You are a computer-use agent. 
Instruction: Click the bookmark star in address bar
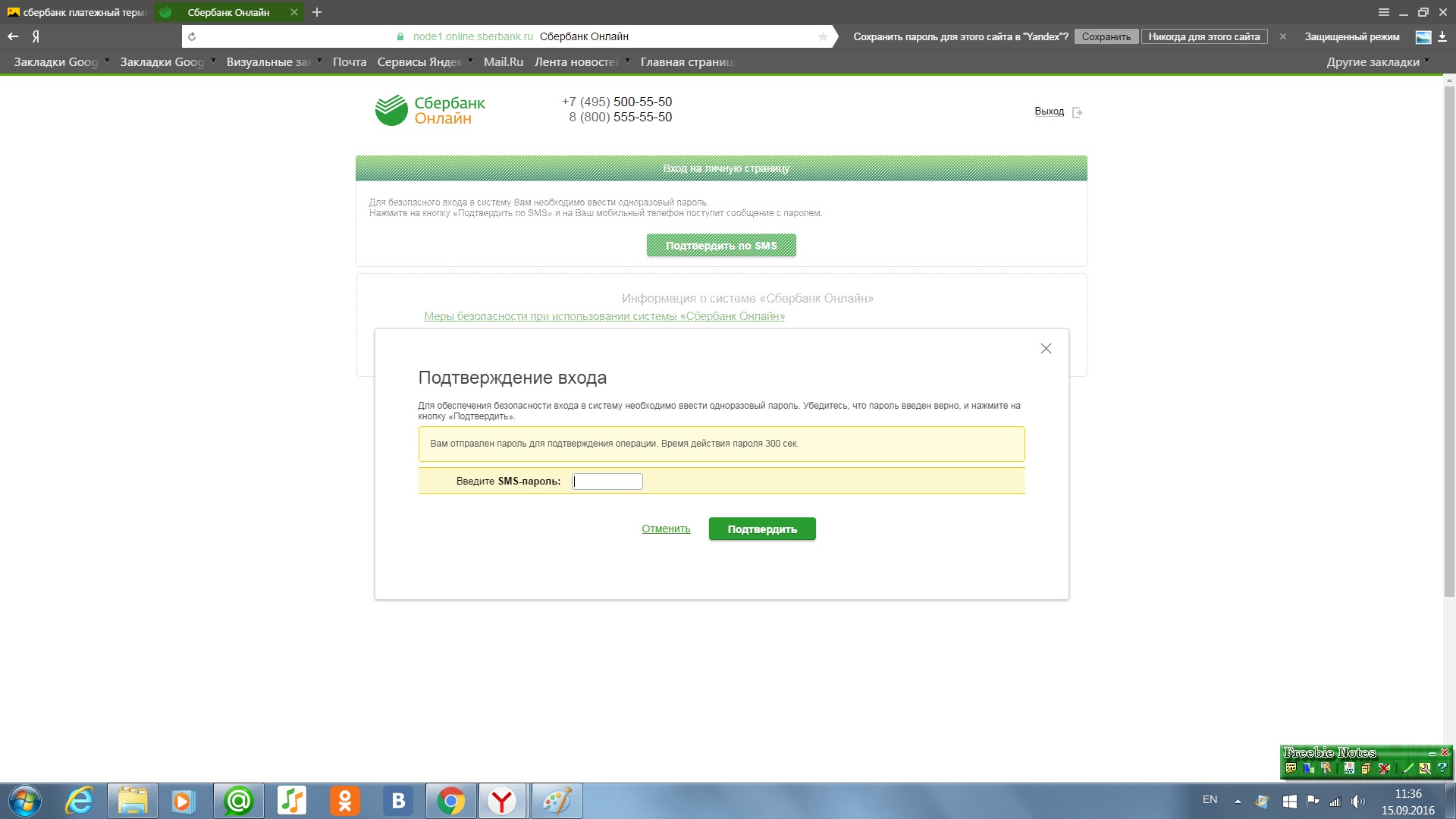click(x=823, y=36)
